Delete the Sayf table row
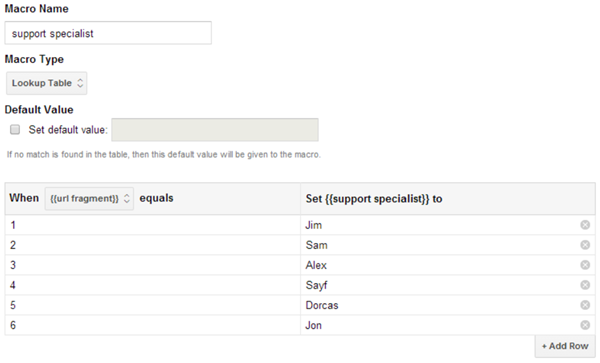Viewport: 600px width, 363px height. pyautogui.click(x=585, y=285)
